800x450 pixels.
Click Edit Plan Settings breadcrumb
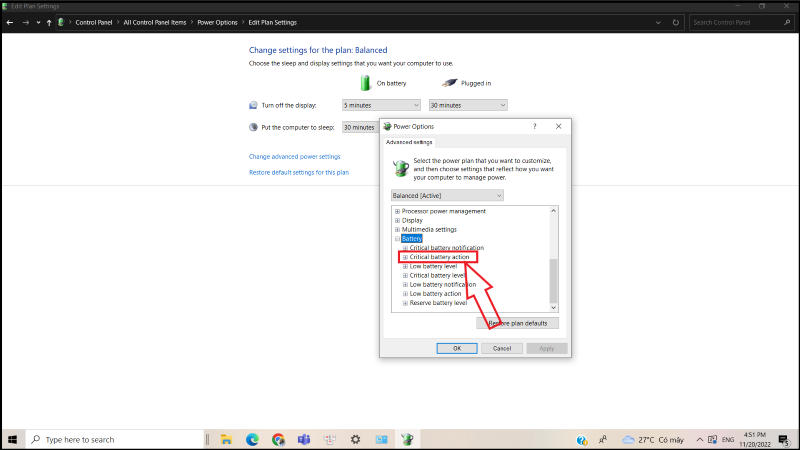[272, 22]
